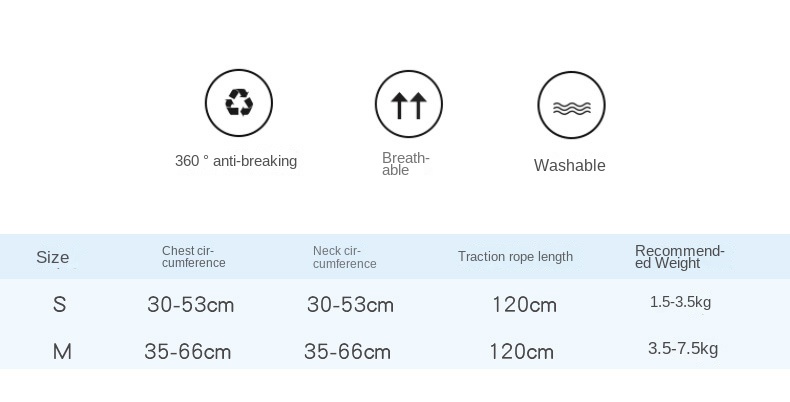The width and height of the screenshot is (790, 402).
Task: Click the Size column header
Action: tap(53, 257)
